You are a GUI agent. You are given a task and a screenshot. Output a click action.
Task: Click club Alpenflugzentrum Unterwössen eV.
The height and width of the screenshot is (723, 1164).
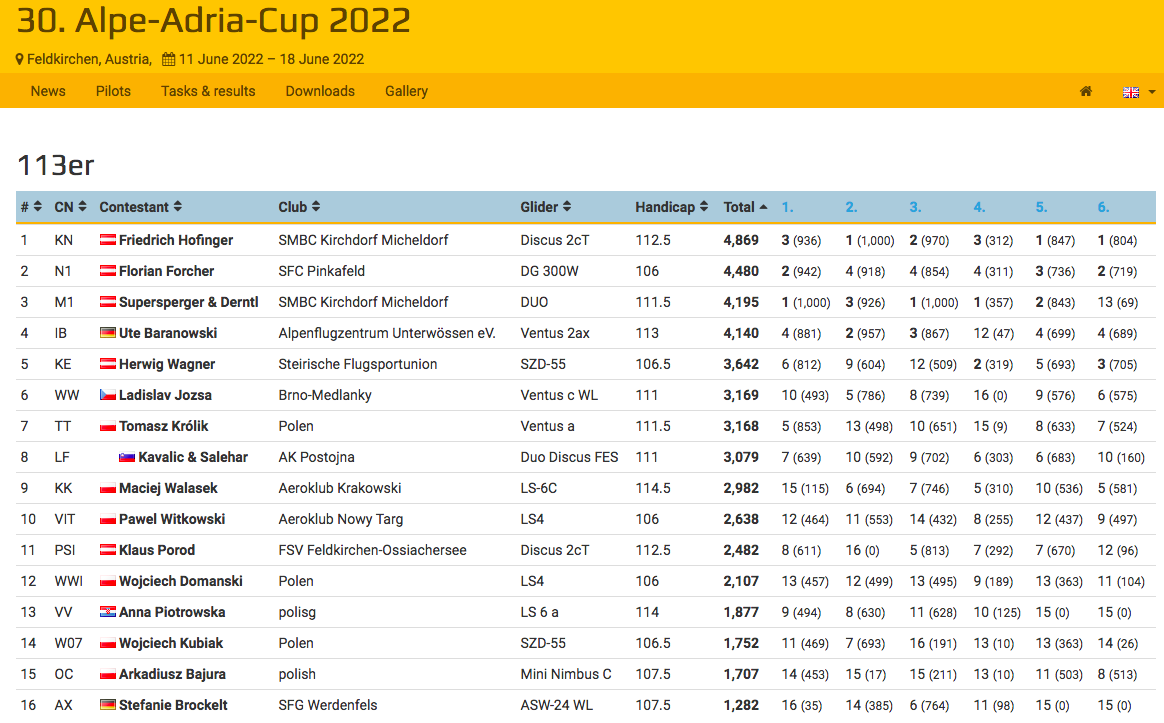coord(387,333)
